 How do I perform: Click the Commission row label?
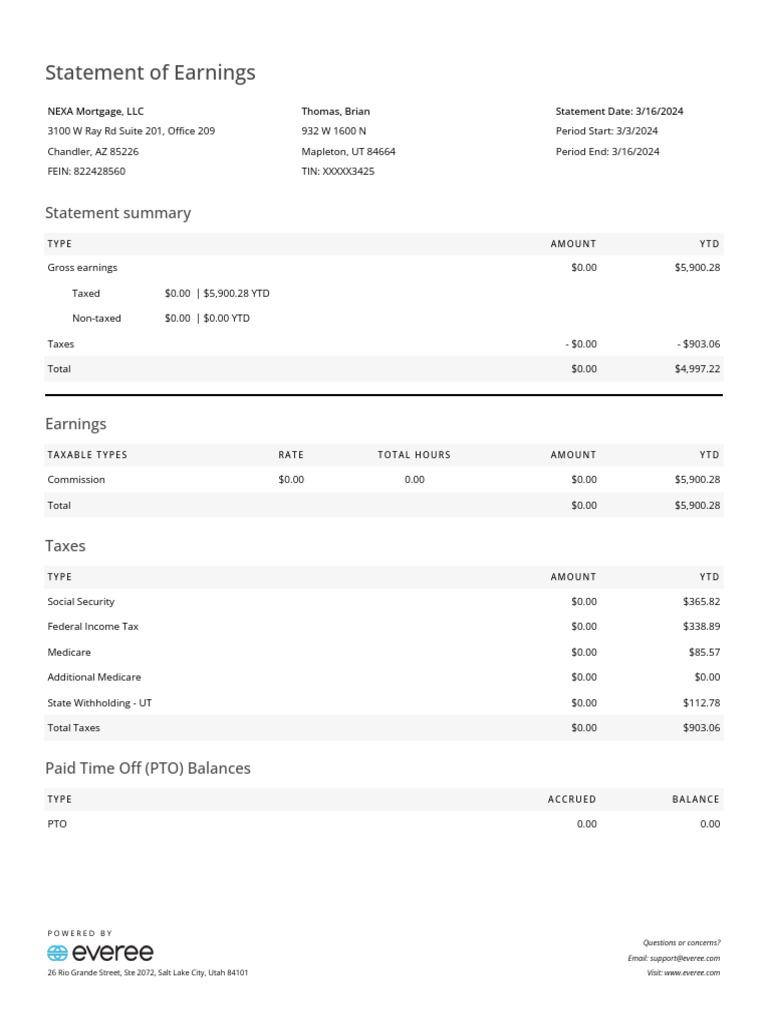pos(76,479)
